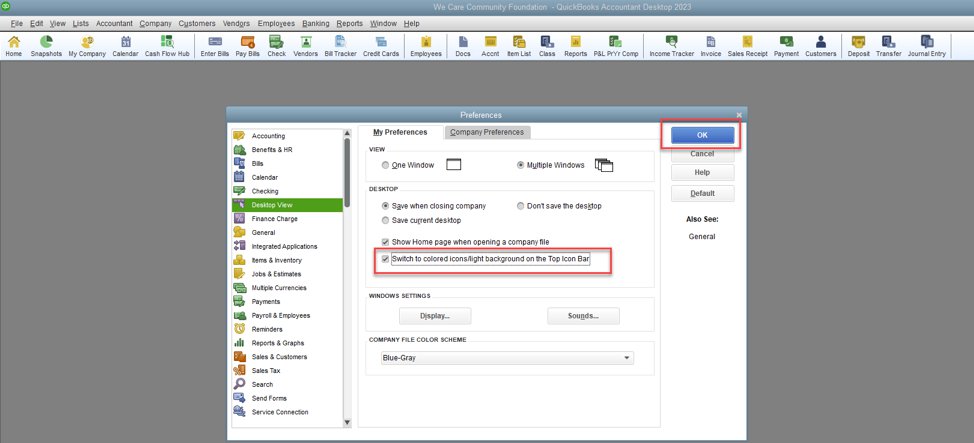974x443 pixels.
Task: Select the One Window radio button
Action: (x=386, y=165)
